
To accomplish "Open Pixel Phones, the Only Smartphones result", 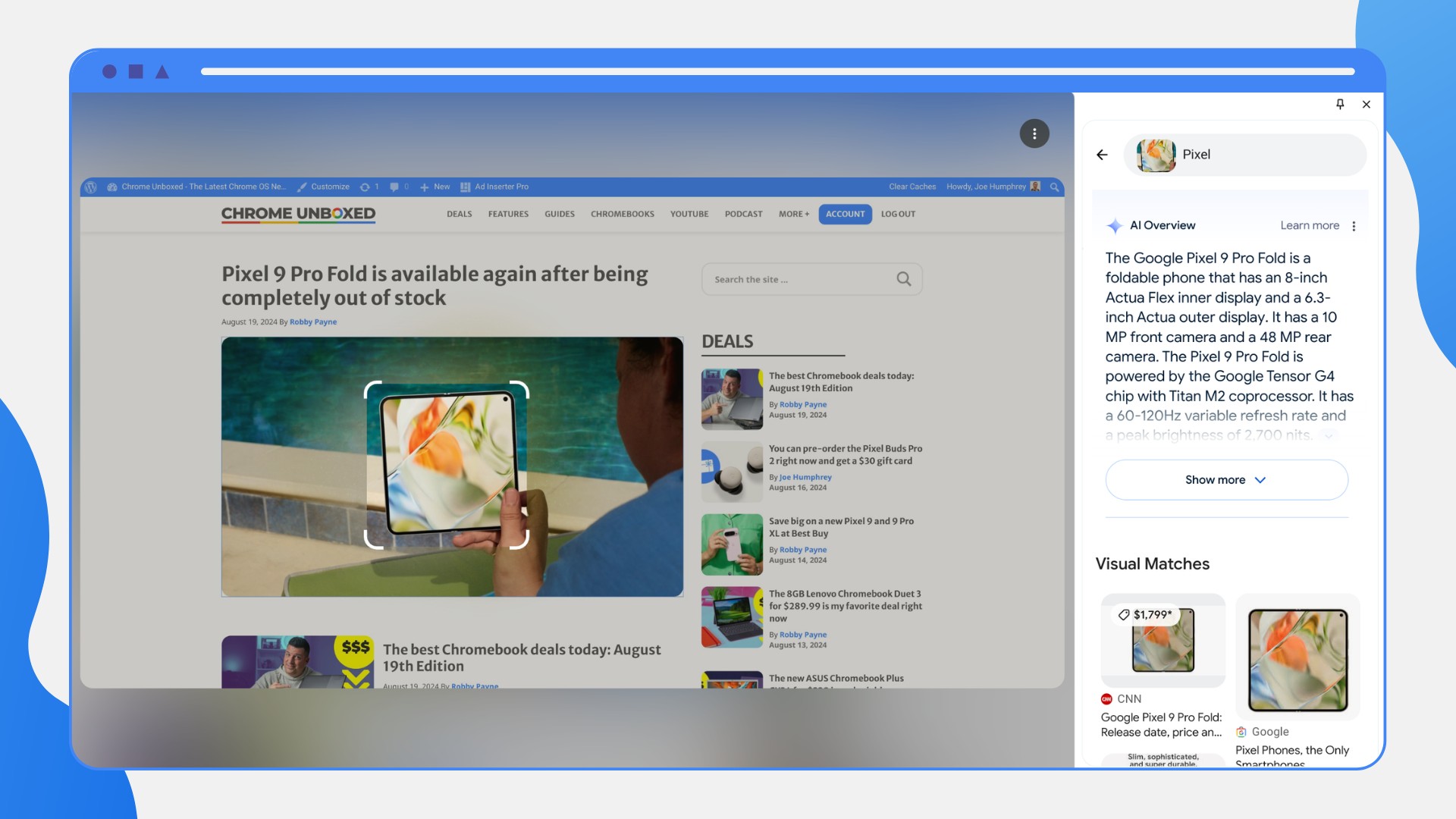I will click(x=1292, y=756).
